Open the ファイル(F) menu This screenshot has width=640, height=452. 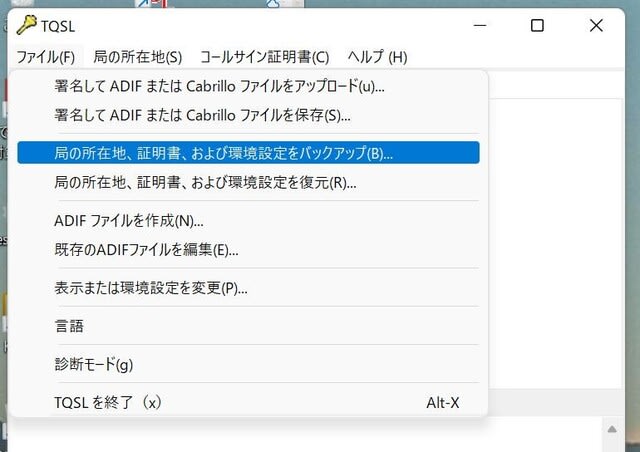point(46,57)
